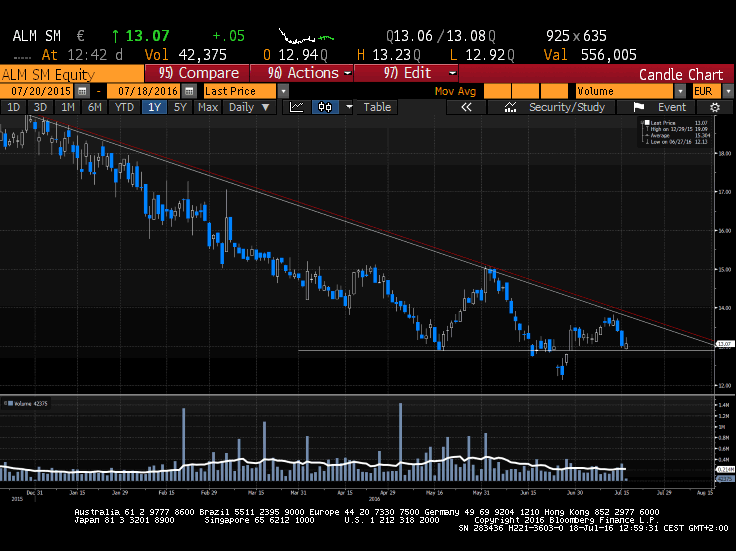
Task: Click the third Mov Avg input box
Action: tap(554, 91)
